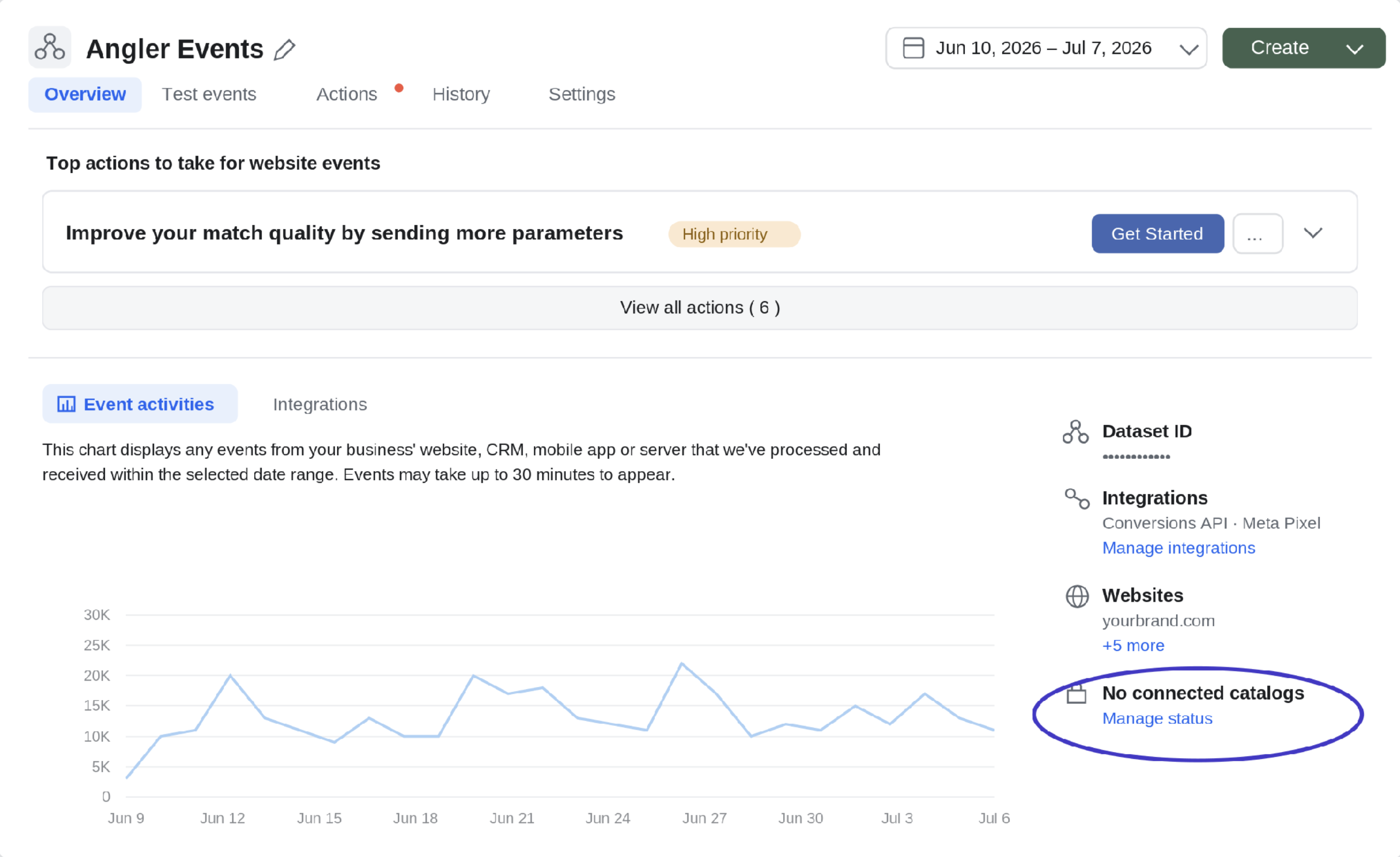Viewport: 1400px width, 857px height.
Task: Click the Jun 26 peak on the chart line
Action: click(x=682, y=664)
